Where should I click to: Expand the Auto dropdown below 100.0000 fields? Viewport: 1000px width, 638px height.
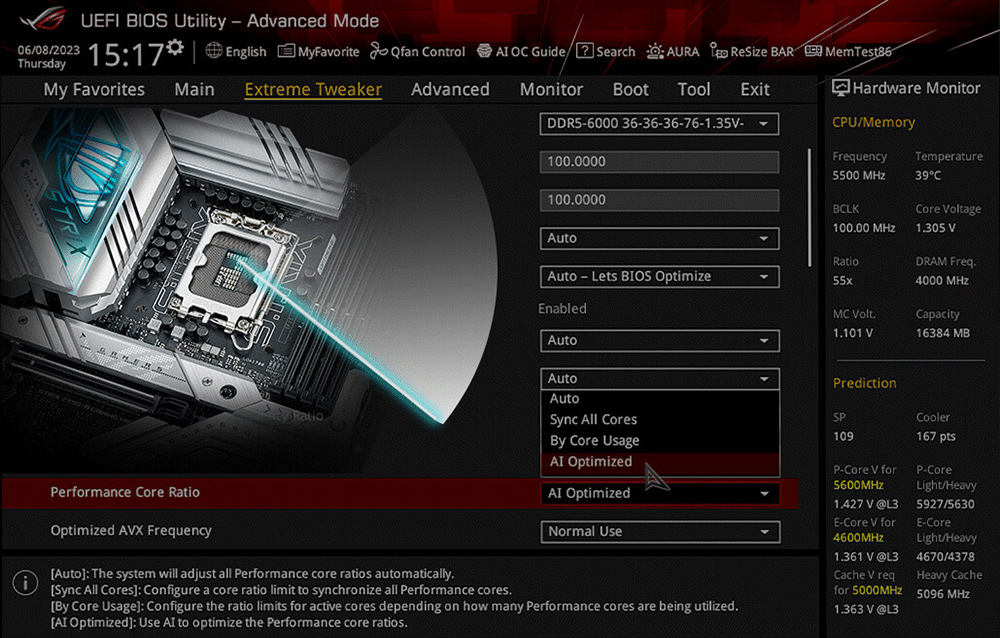click(659, 239)
